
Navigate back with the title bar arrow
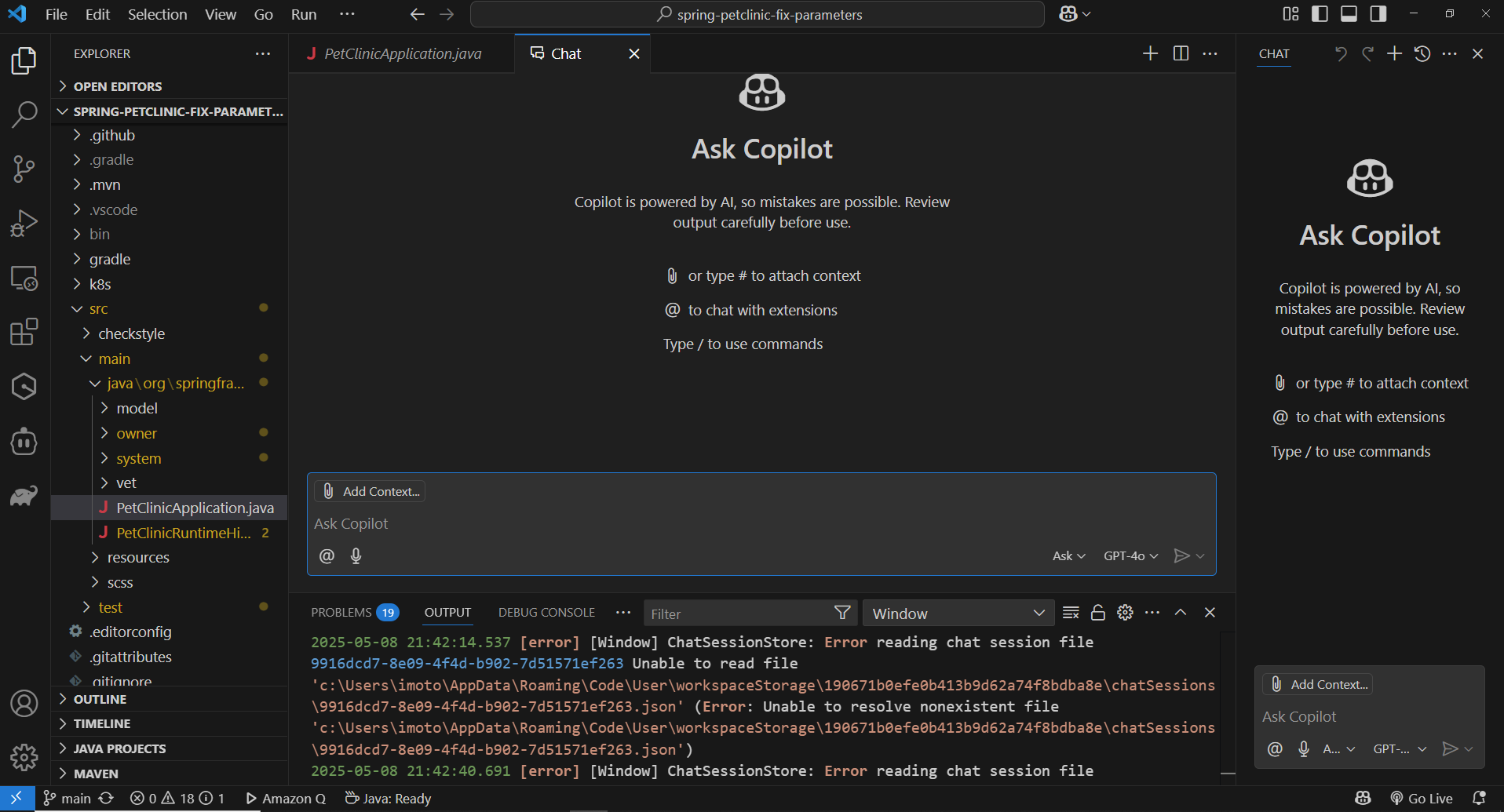coord(418,14)
